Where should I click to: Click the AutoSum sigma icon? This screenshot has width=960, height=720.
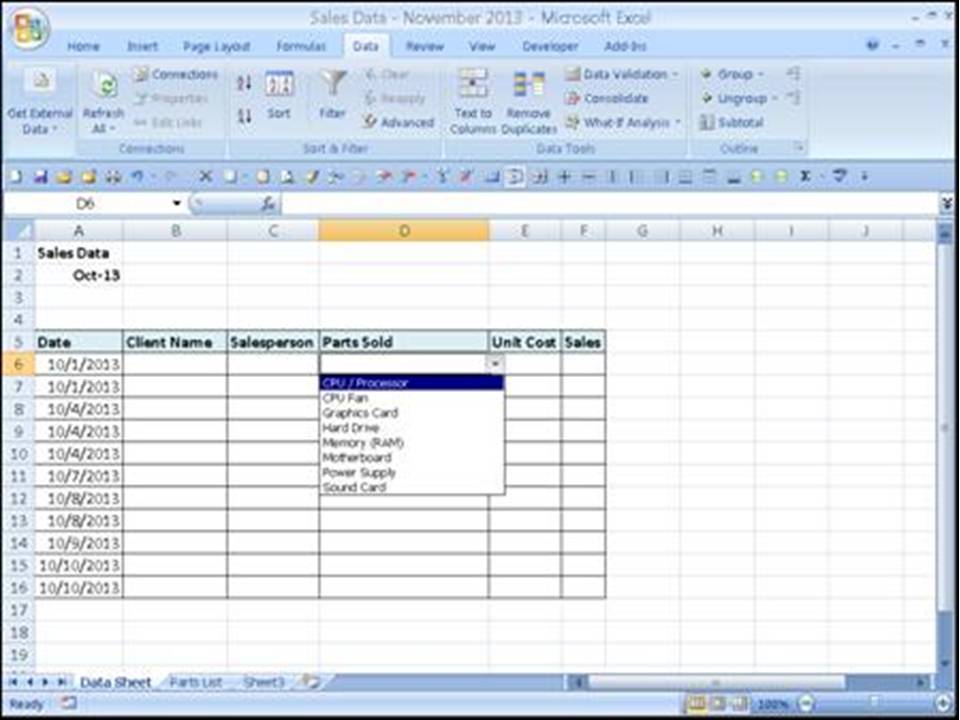point(806,176)
